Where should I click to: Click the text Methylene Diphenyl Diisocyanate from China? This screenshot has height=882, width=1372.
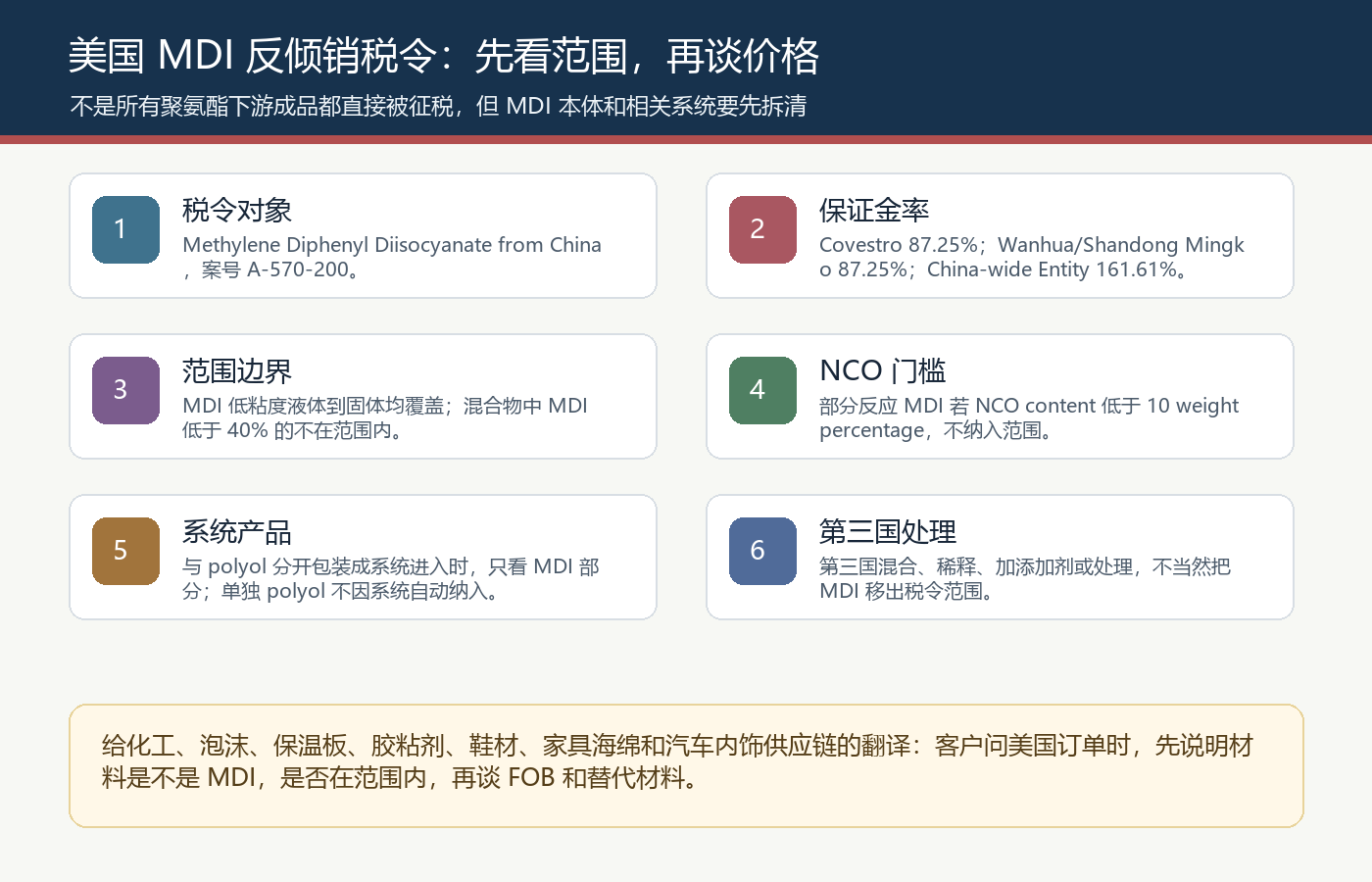pos(392,245)
